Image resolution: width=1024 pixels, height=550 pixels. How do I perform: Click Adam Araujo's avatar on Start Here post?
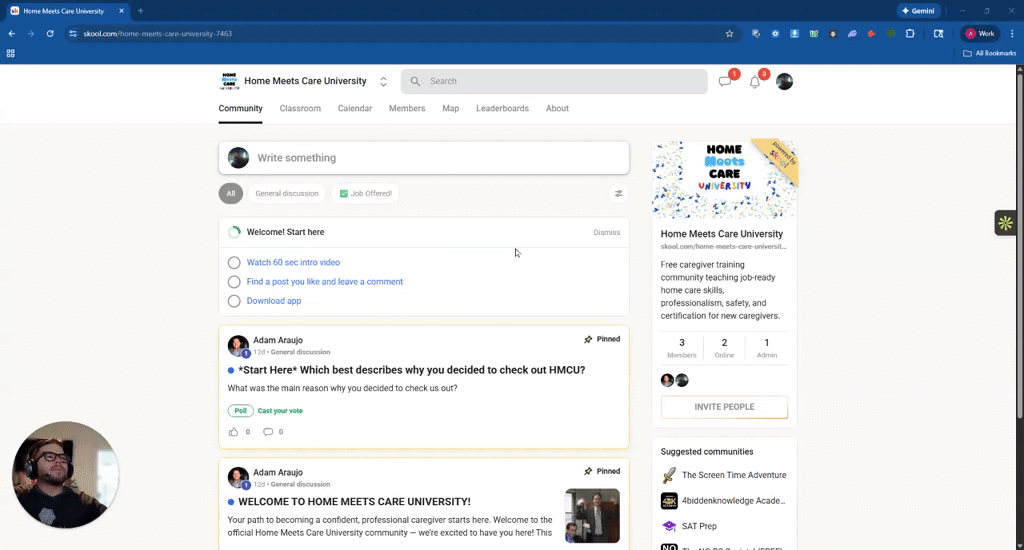[x=238, y=346]
